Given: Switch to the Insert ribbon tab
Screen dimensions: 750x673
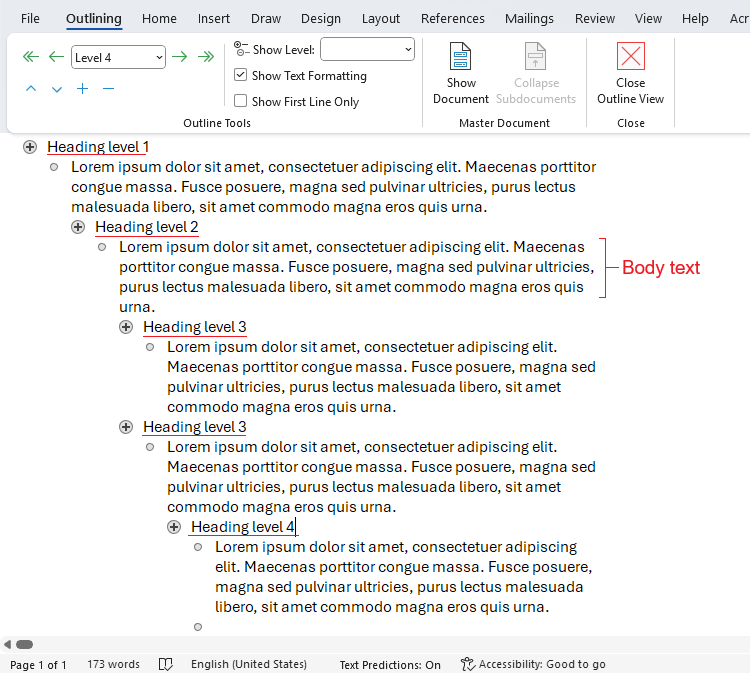Looking at the screenshot, I should (x=214, y=18).
